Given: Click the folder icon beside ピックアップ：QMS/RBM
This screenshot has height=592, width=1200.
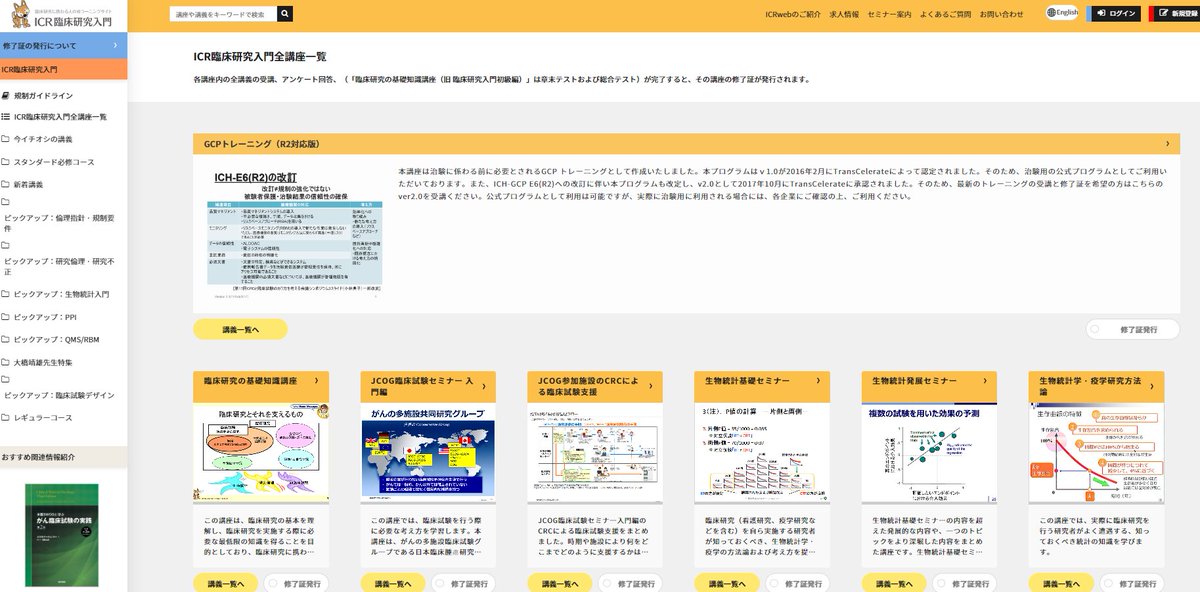Looking at the screenshot, I should click(x=6, y=339).
